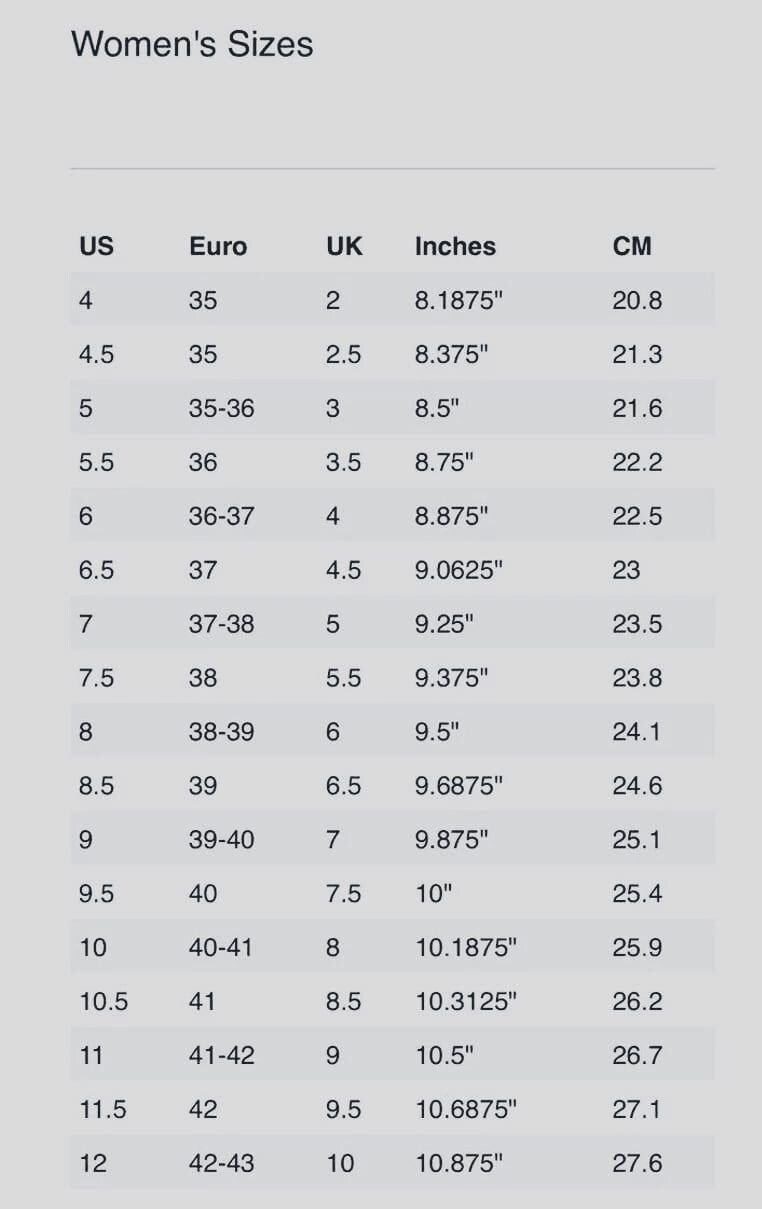This screenshot has width=762, height=1209.
Task: Click the 10" inches value
Action: [x=433, y=894]
